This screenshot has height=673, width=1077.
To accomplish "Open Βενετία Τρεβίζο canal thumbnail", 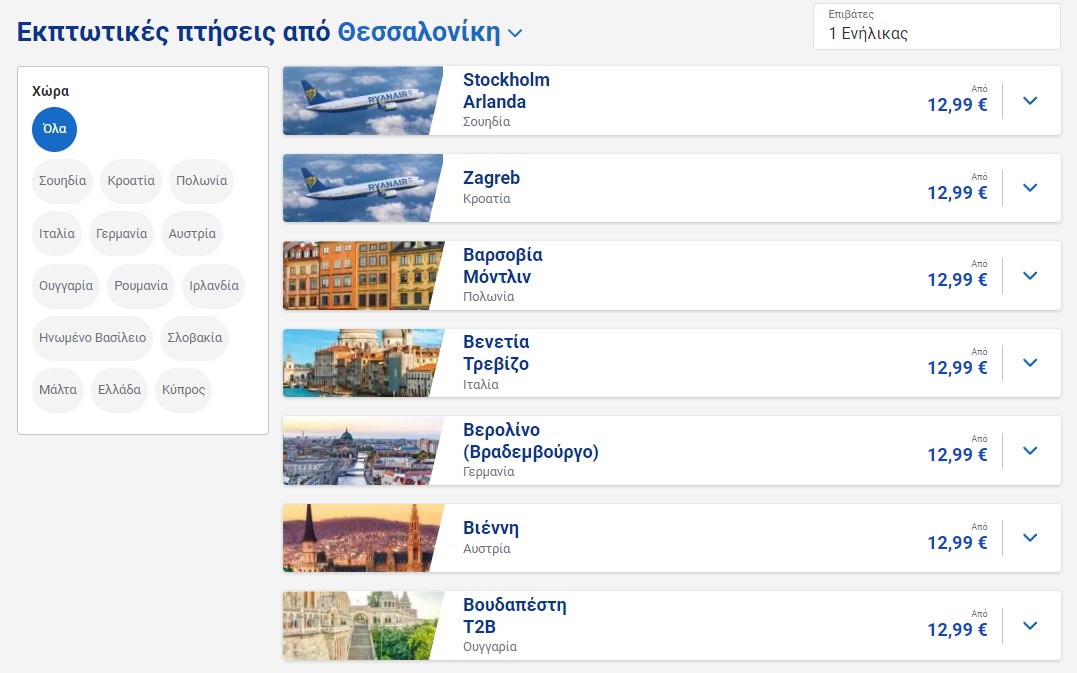I will click(363, 363).
